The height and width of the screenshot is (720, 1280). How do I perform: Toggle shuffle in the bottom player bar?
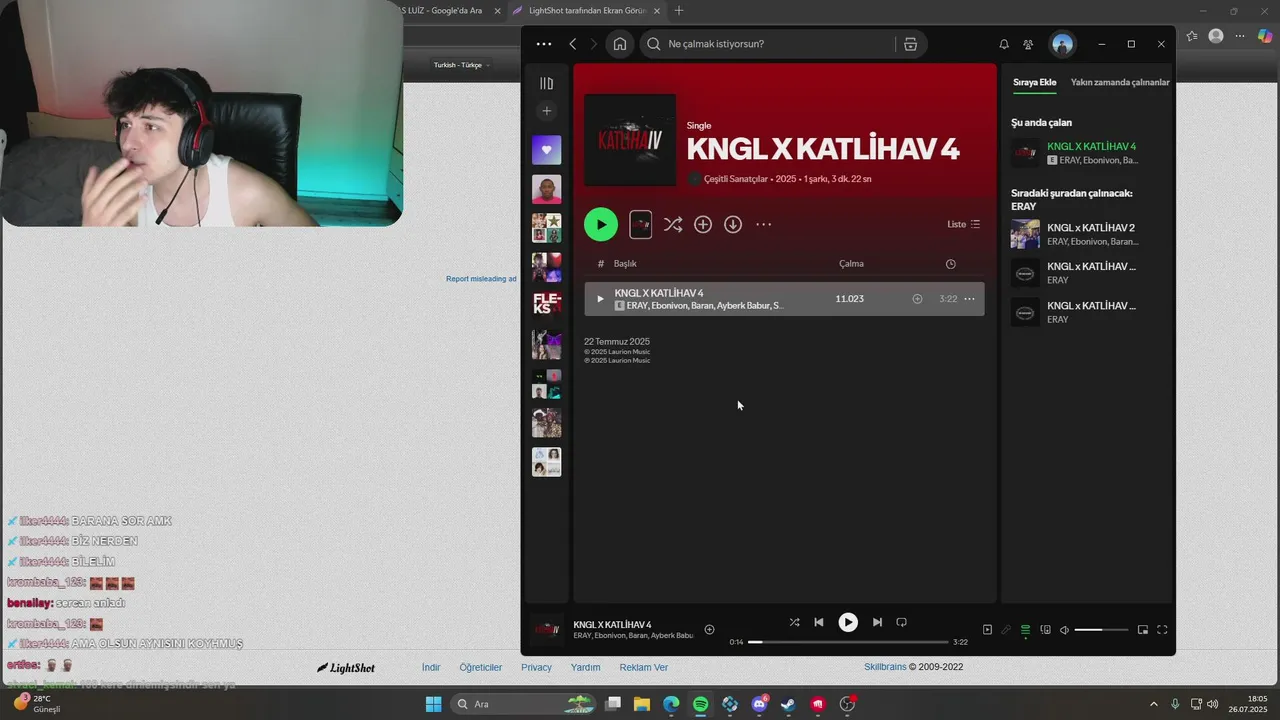point(794,622)
